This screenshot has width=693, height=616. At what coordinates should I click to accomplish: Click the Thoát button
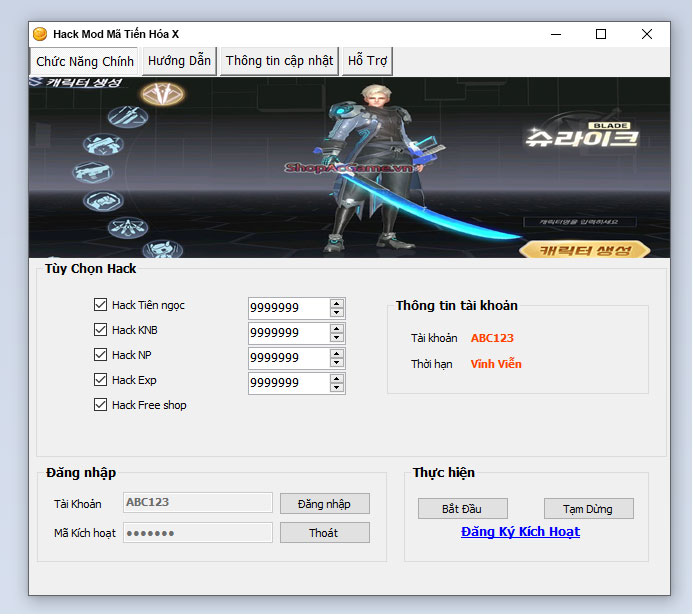coord(325,533)
